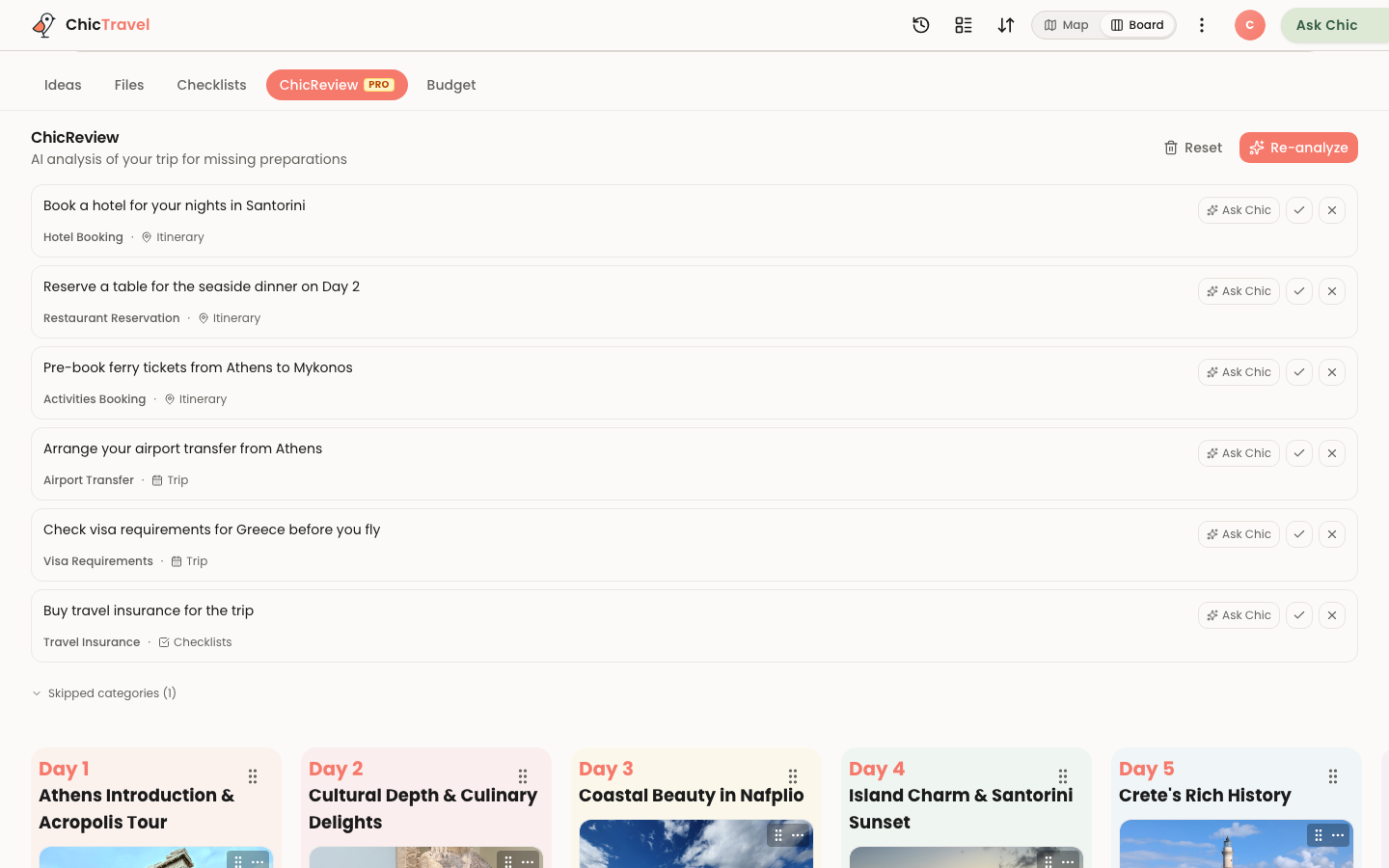Ask Chic about the Santorini hotel

pyautogui.click(x=1239, y=210)
